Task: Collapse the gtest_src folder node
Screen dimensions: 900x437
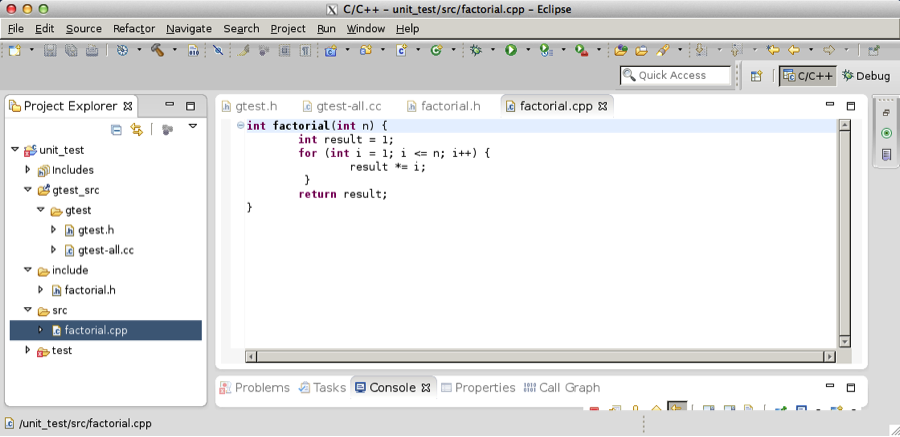Action: click(x=28, y=190)
